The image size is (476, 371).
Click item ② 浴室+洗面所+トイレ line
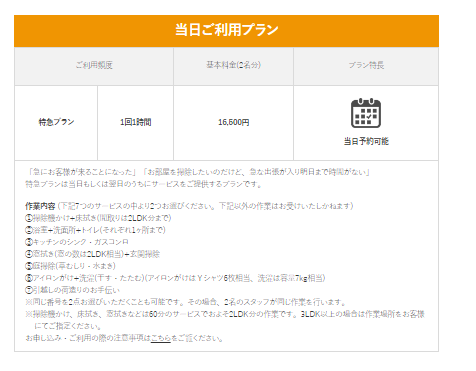pos(96,230)
